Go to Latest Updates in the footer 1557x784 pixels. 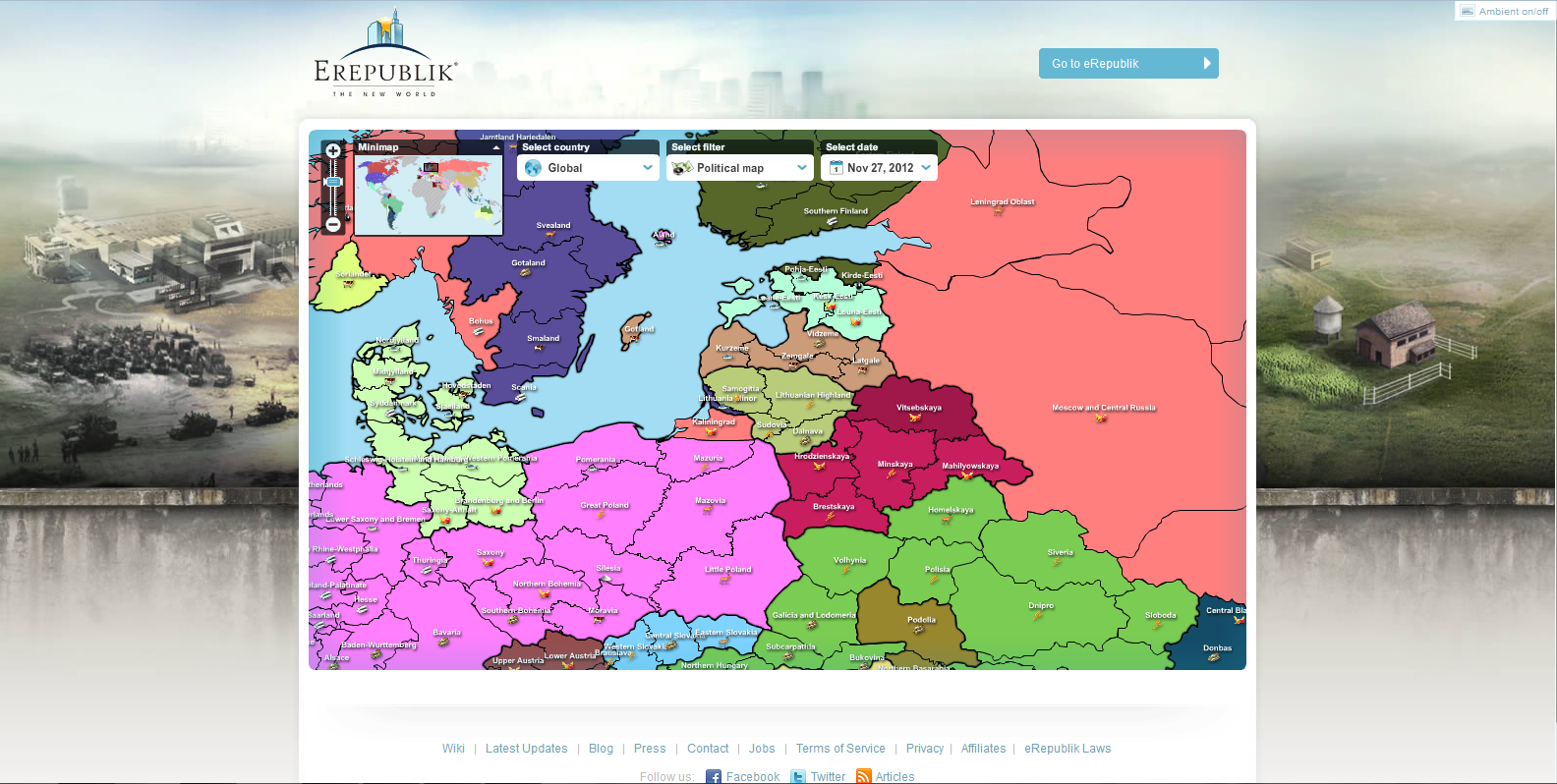527,749
